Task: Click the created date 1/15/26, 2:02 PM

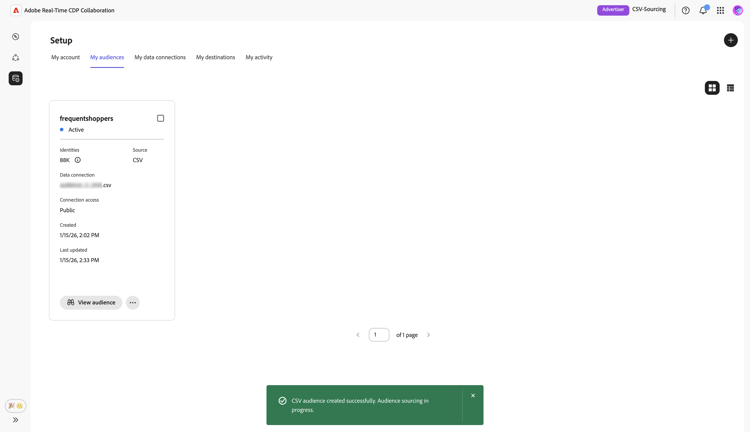Action: coord(79,235)
